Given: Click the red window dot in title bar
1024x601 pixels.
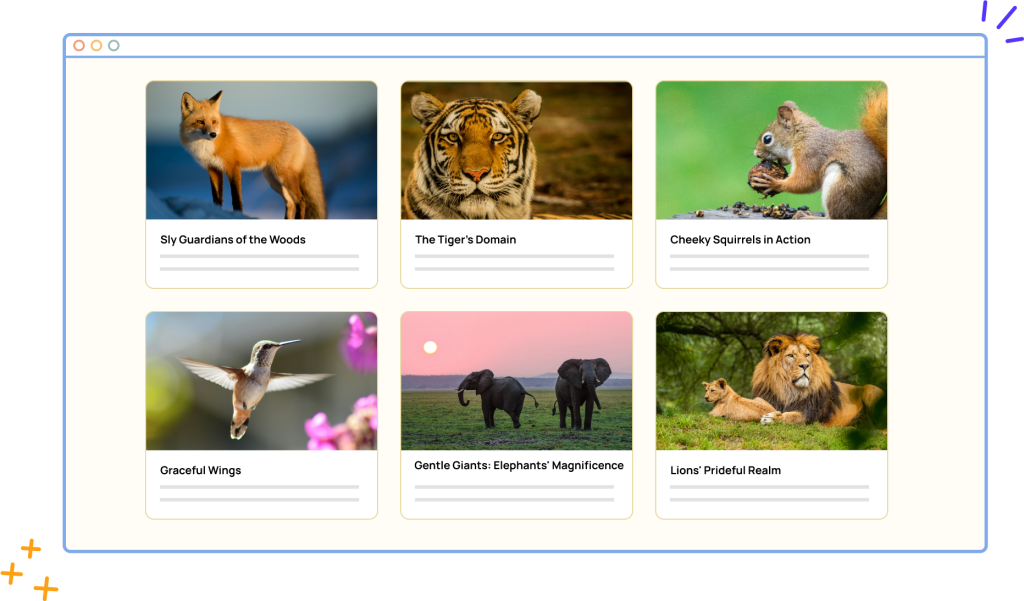Looking at the screenshot, I should 79,46.
